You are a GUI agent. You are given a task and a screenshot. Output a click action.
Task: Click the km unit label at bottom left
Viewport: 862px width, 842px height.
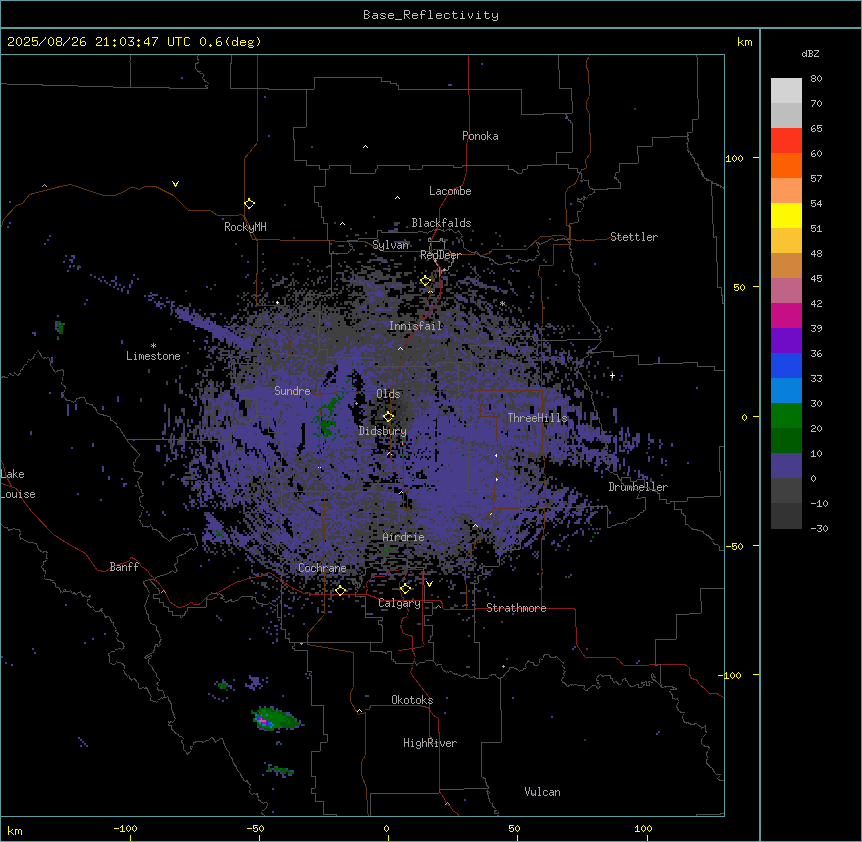coord(15,831)
